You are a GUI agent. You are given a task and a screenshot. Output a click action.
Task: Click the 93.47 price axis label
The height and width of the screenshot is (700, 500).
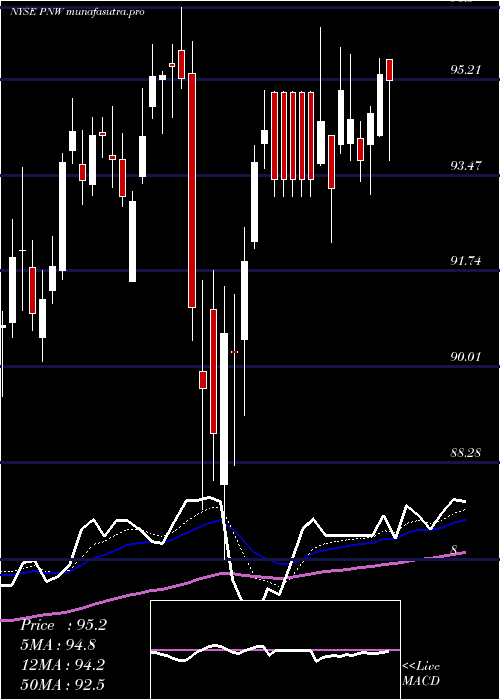(466, 166)
